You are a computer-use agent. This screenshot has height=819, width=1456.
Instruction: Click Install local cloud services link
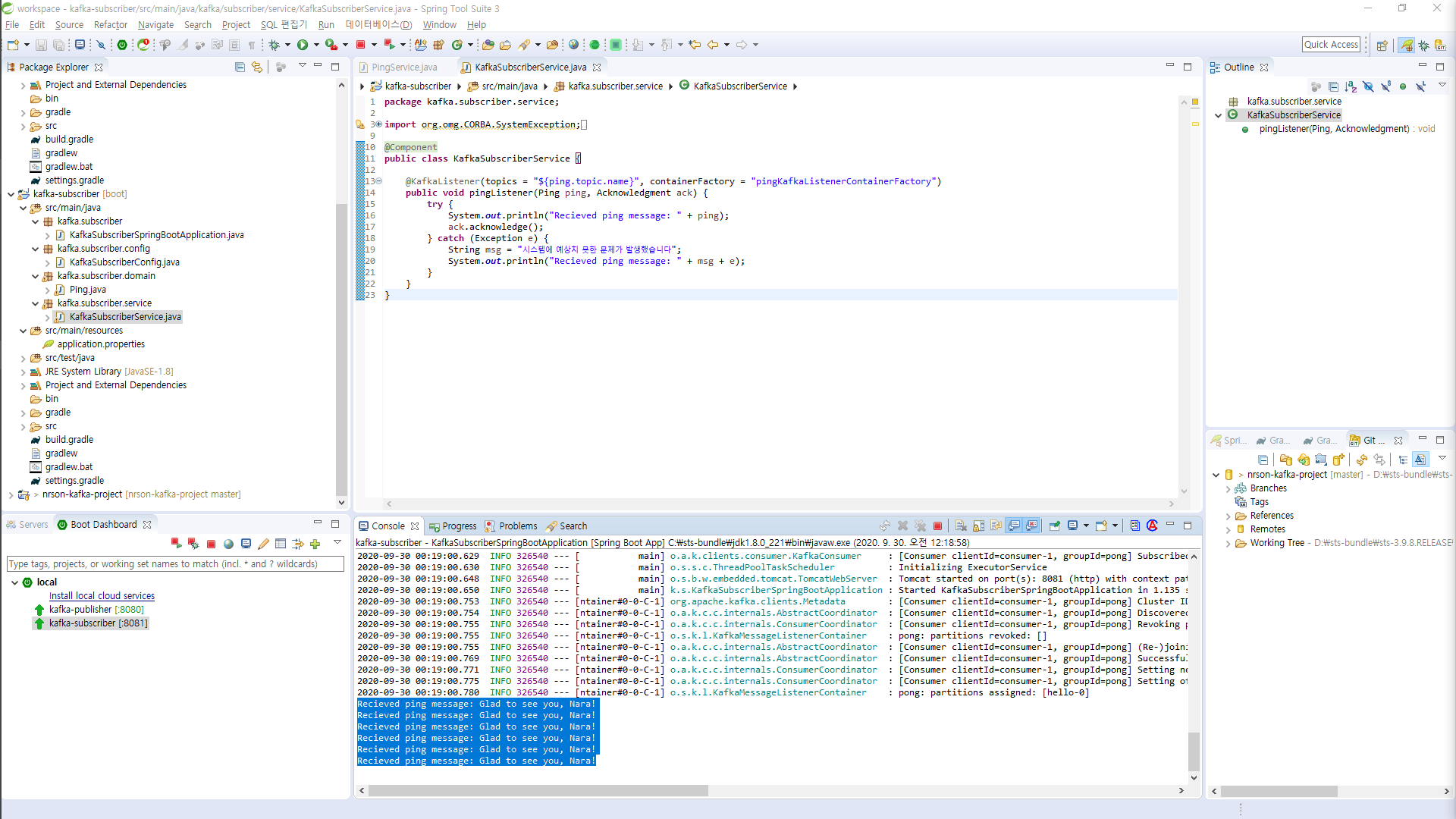click(102, 596)
